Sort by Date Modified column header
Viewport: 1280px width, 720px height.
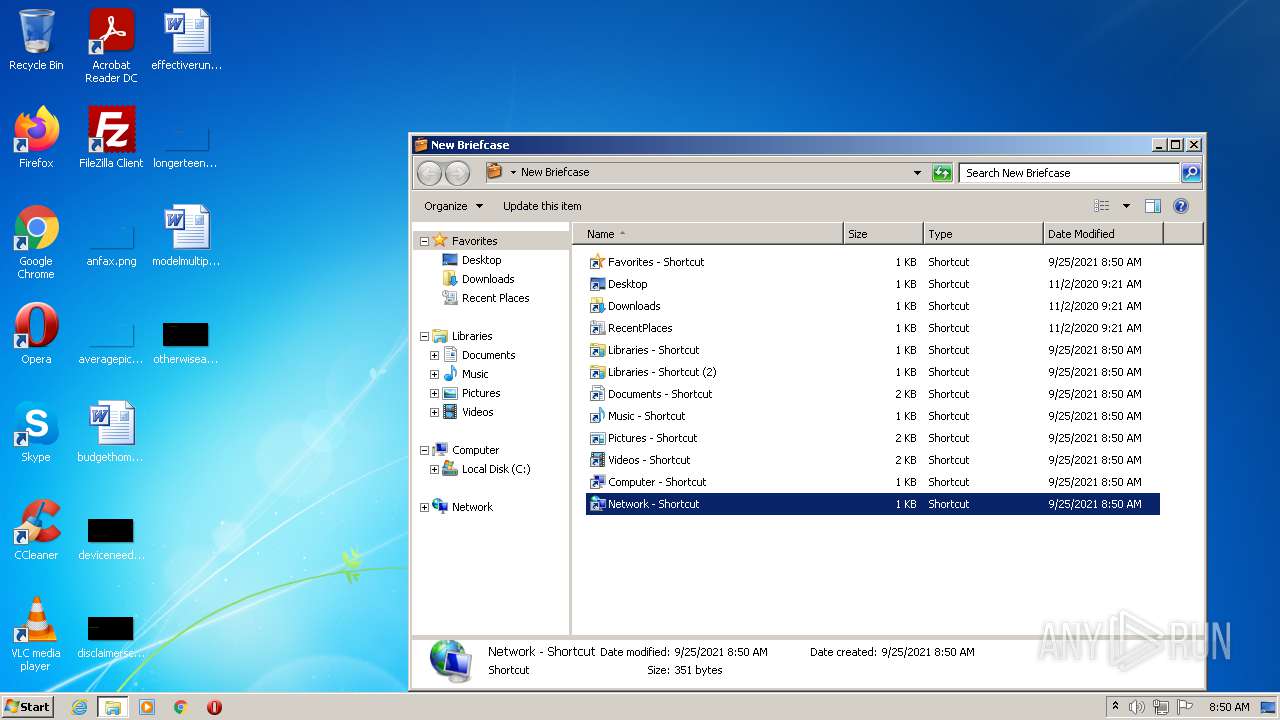click(1104, 234)
